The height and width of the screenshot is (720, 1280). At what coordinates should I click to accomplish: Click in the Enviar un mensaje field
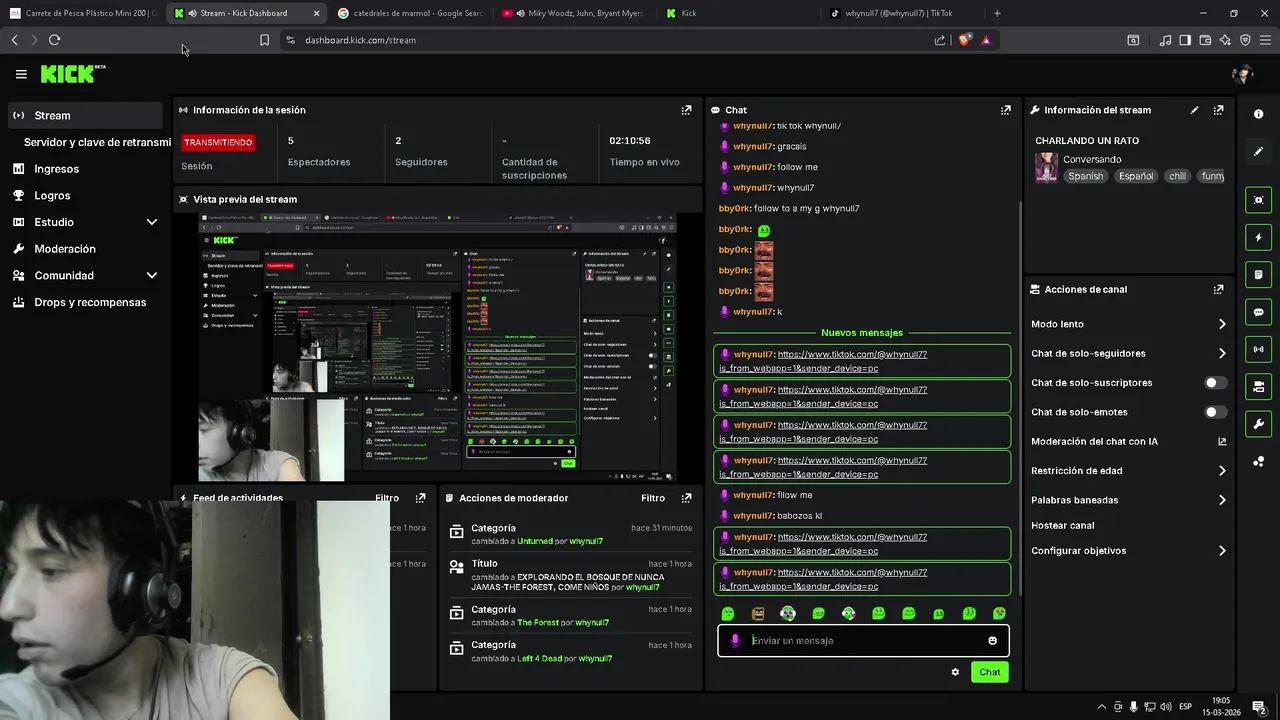click(x=862, y=641)
